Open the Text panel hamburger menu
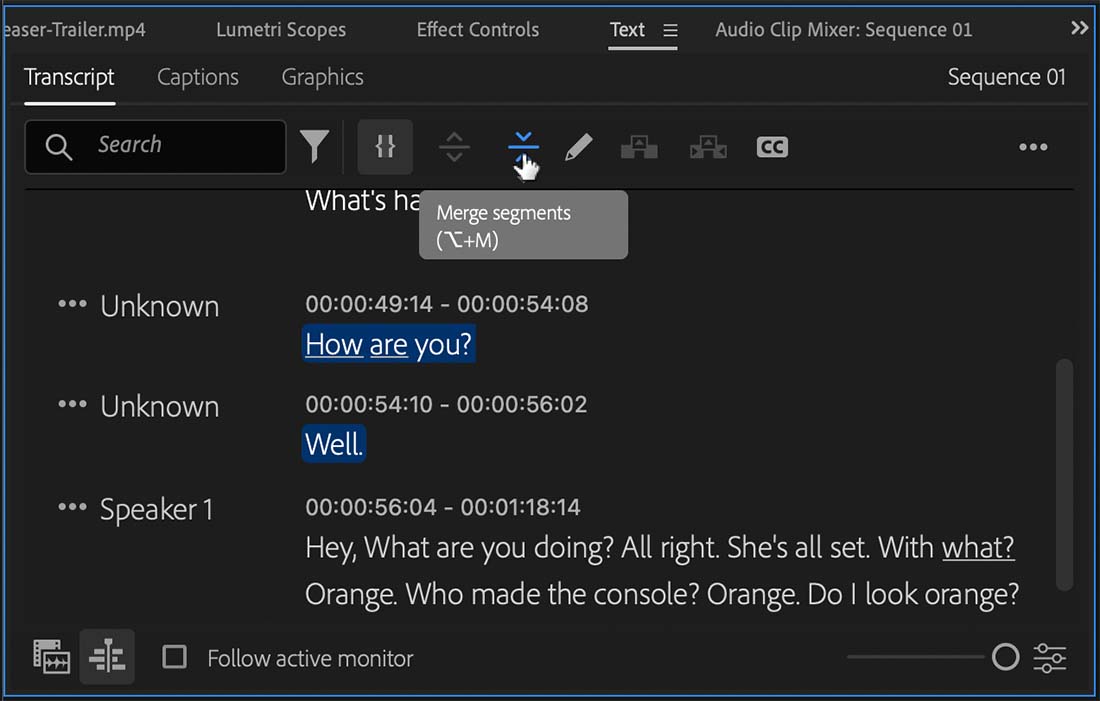This screenshot has width=1100, height=701. click(671, 30)
